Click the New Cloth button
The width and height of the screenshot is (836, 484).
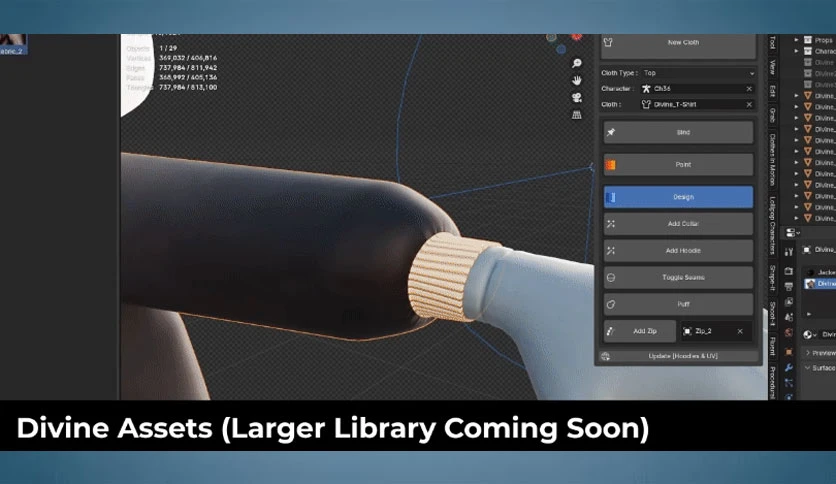coord(679,44)
